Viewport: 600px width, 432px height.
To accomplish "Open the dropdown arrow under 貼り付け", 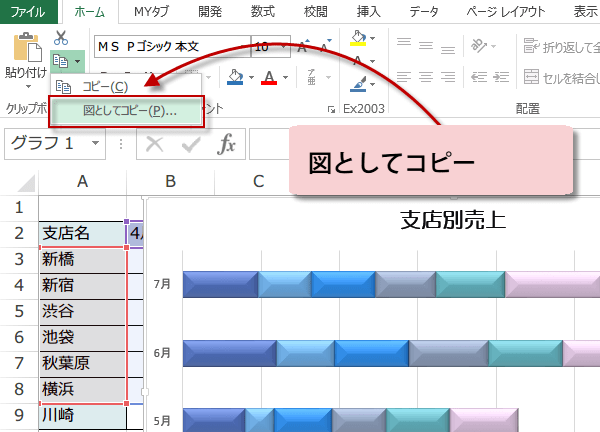I will [28, 86].
